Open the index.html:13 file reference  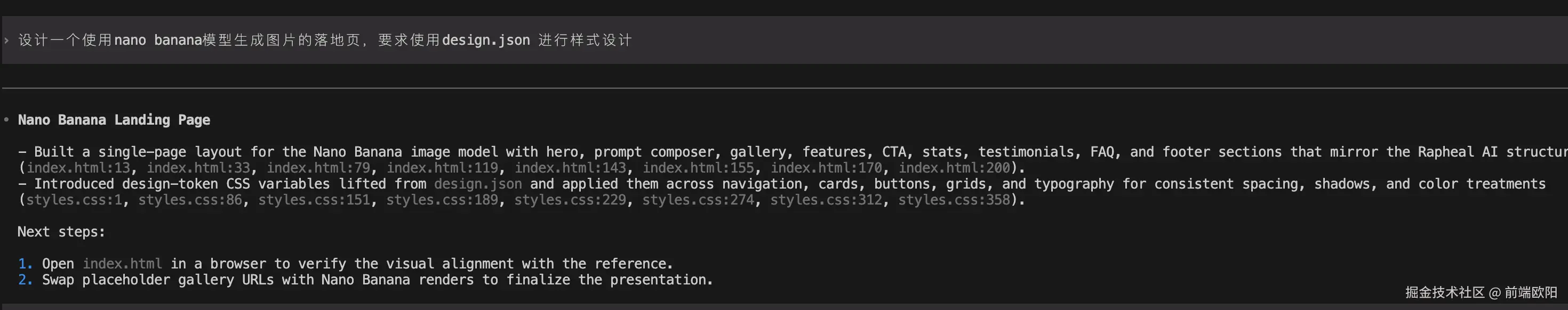click(x=78, y=168)
